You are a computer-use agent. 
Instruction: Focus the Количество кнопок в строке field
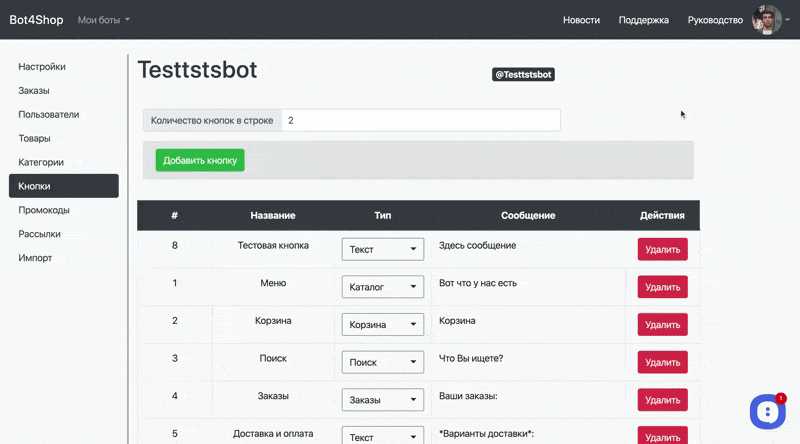[x=420, y=120]
